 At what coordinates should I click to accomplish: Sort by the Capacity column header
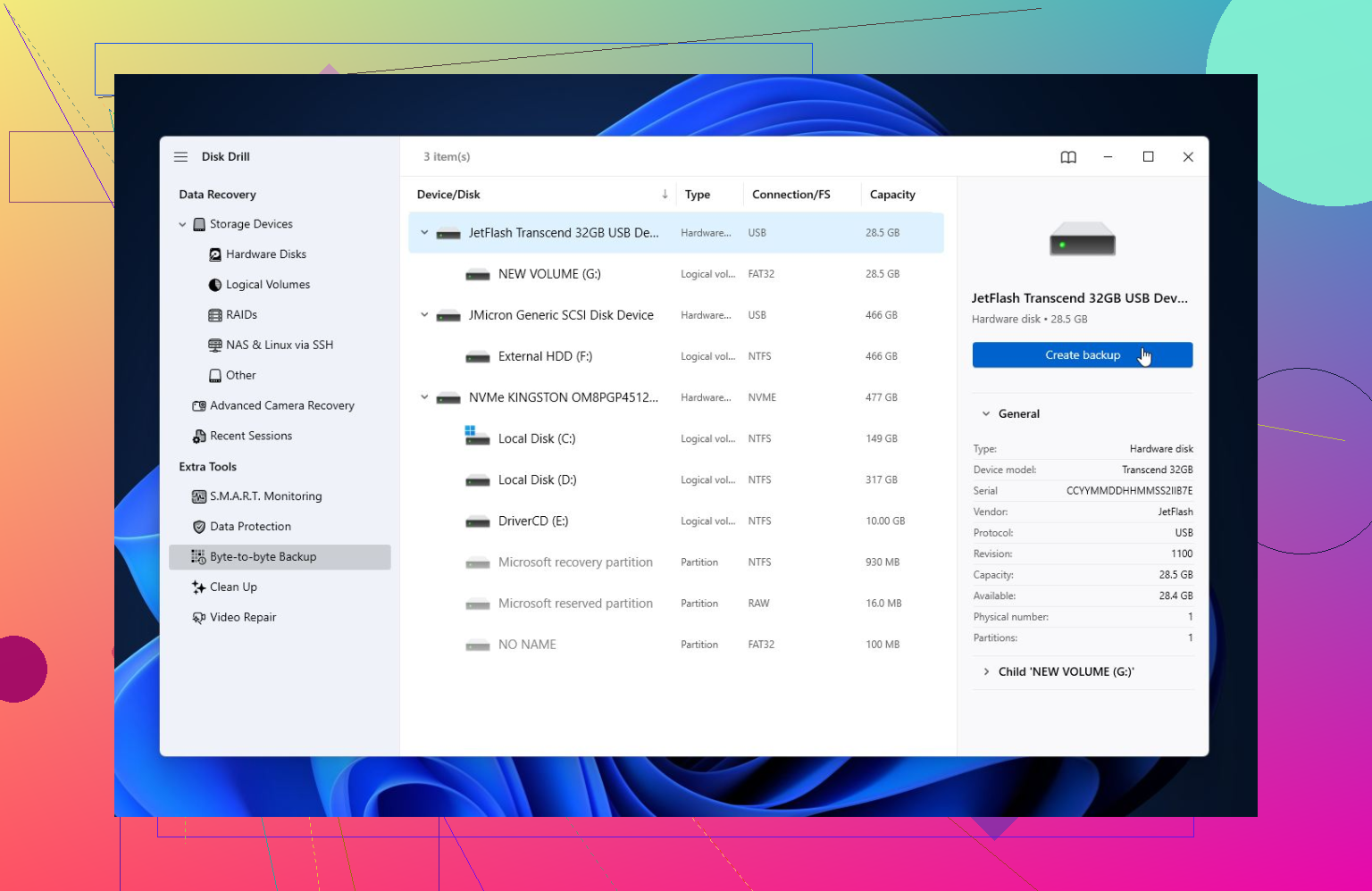(892, 195)
